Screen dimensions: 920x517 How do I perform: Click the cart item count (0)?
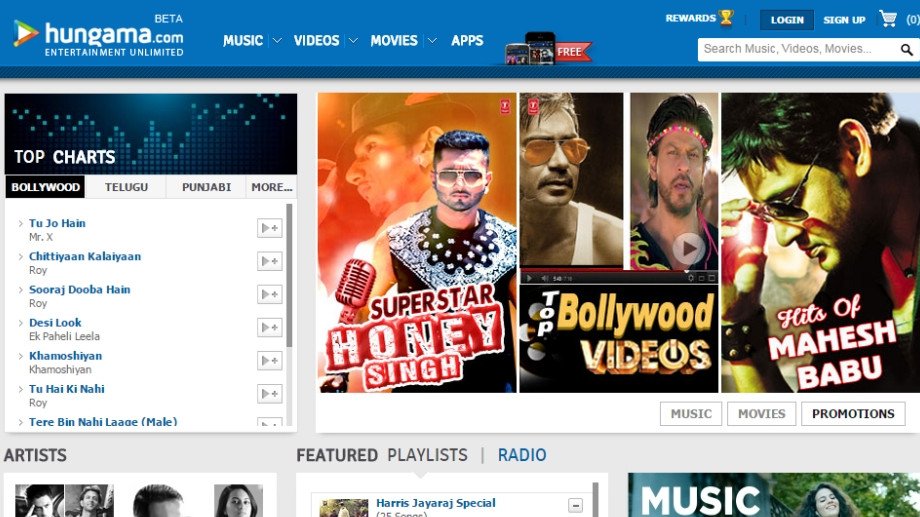(x=912, y=19)
